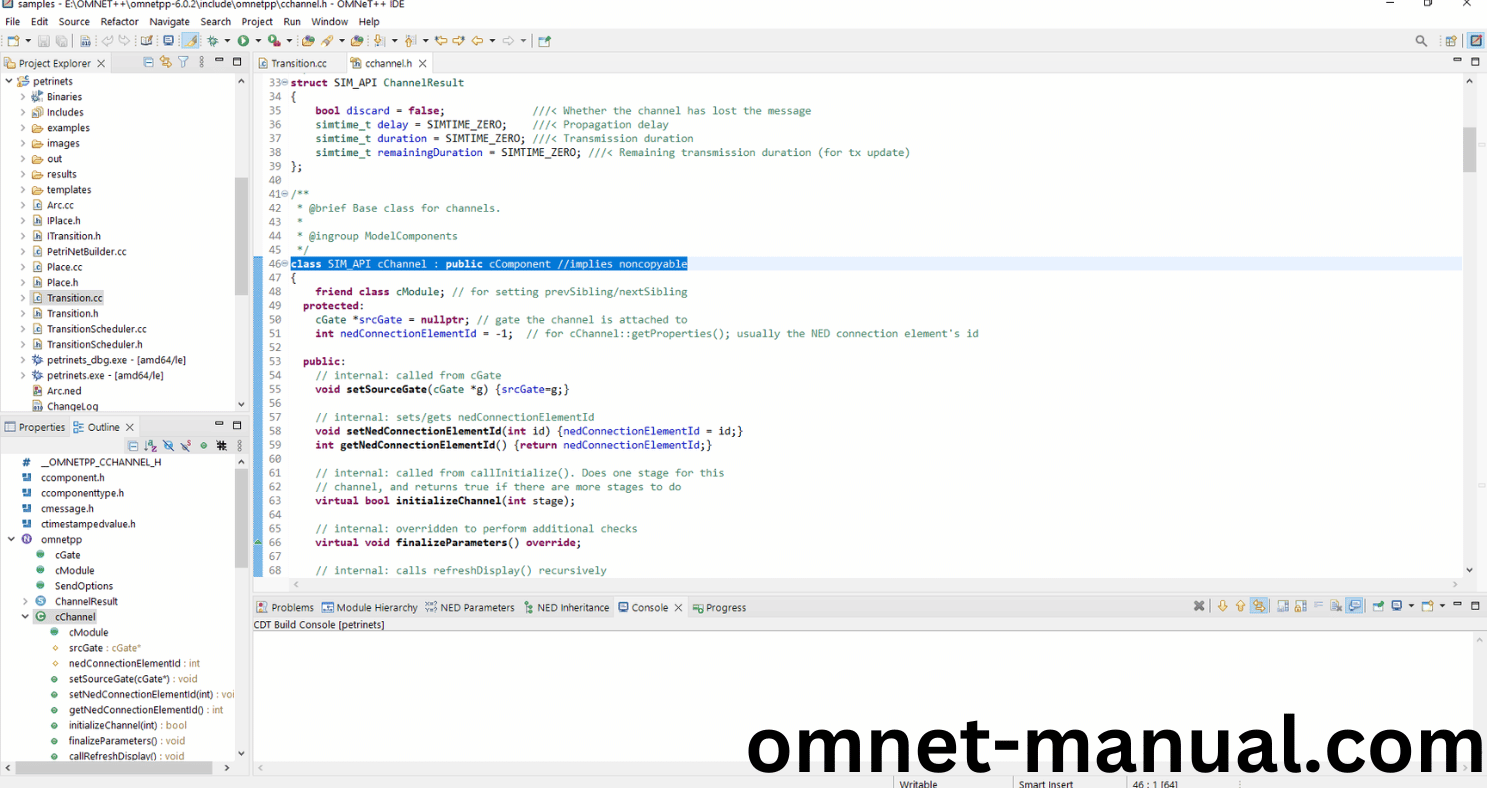Image resolution: width=1487 pixels, height=788 pixels.
Task: Click the Debug bug icon in toolbar
Action: pos(212,41)
